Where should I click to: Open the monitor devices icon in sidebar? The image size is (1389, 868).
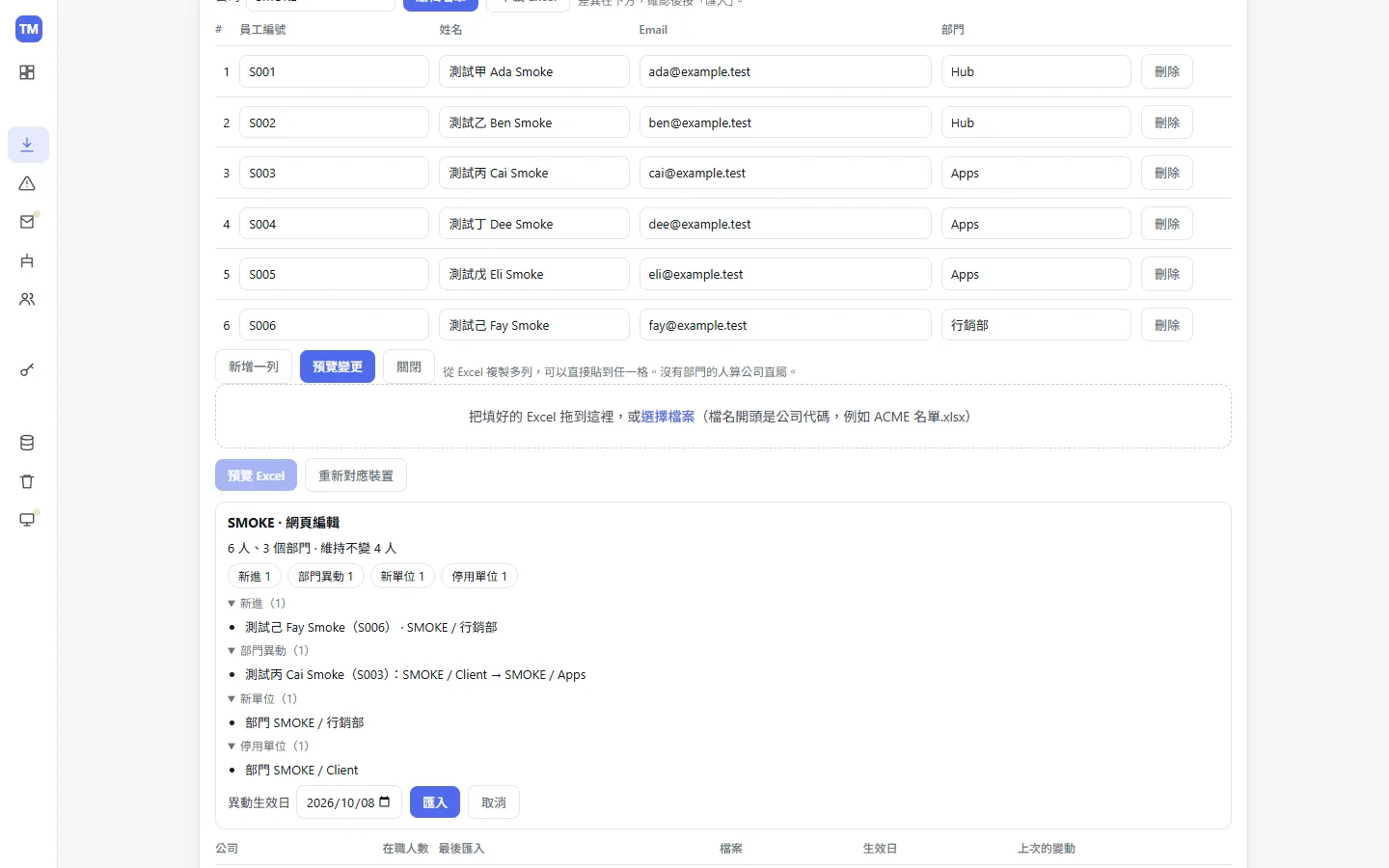click(x=27, y=520)
